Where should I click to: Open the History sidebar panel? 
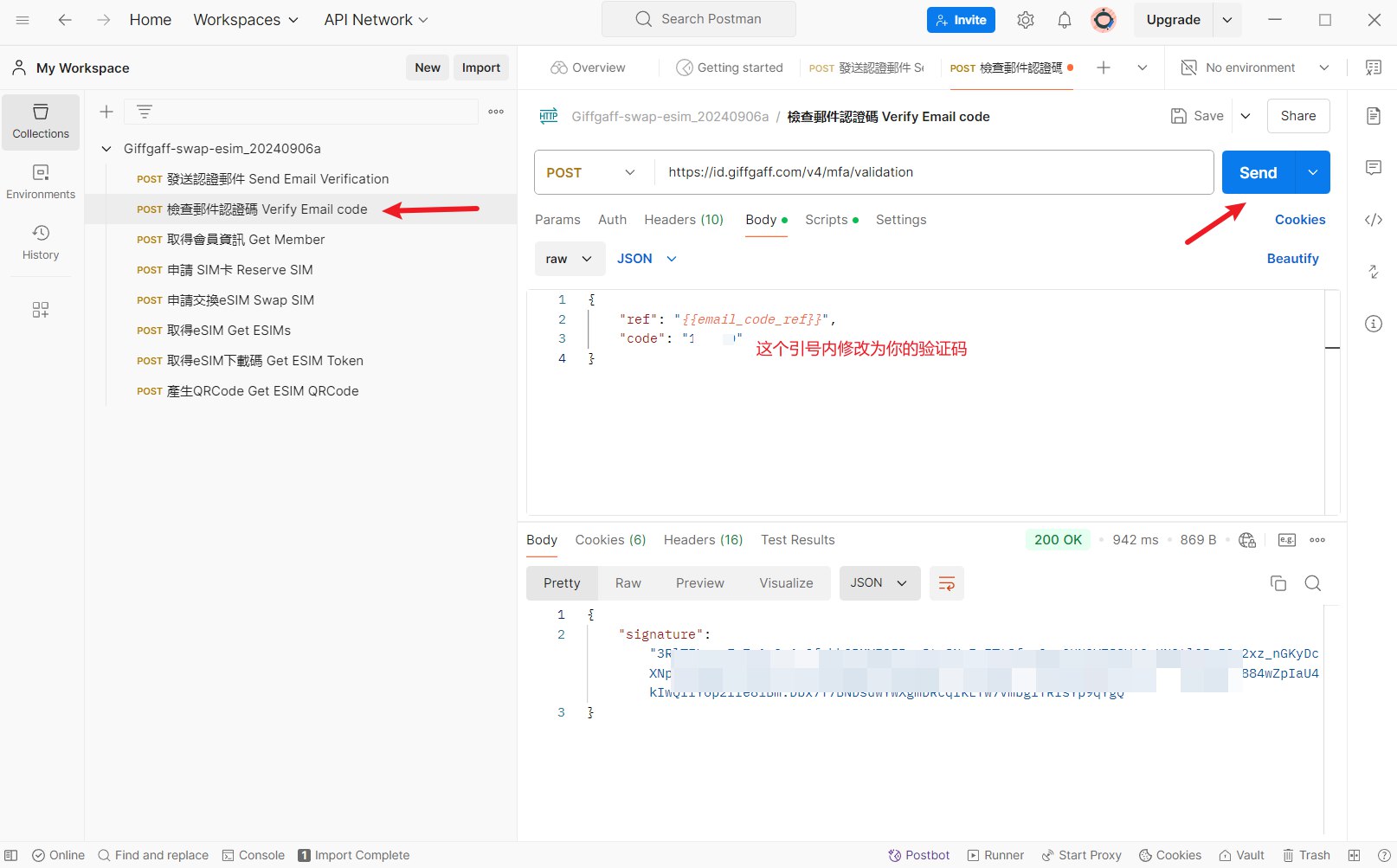pos(41,242)
